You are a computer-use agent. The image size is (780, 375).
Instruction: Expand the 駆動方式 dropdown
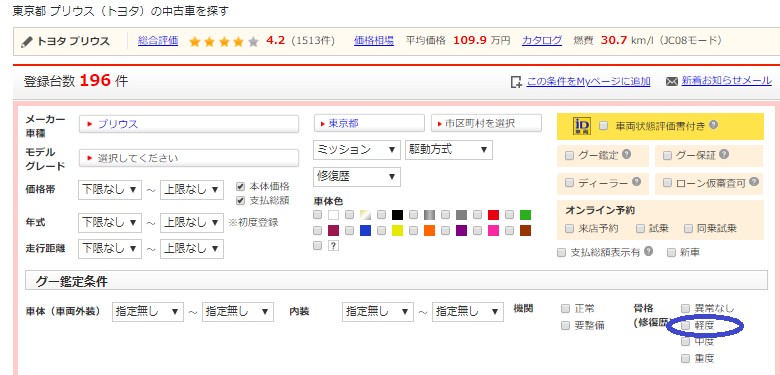click(x=449, y=150)
